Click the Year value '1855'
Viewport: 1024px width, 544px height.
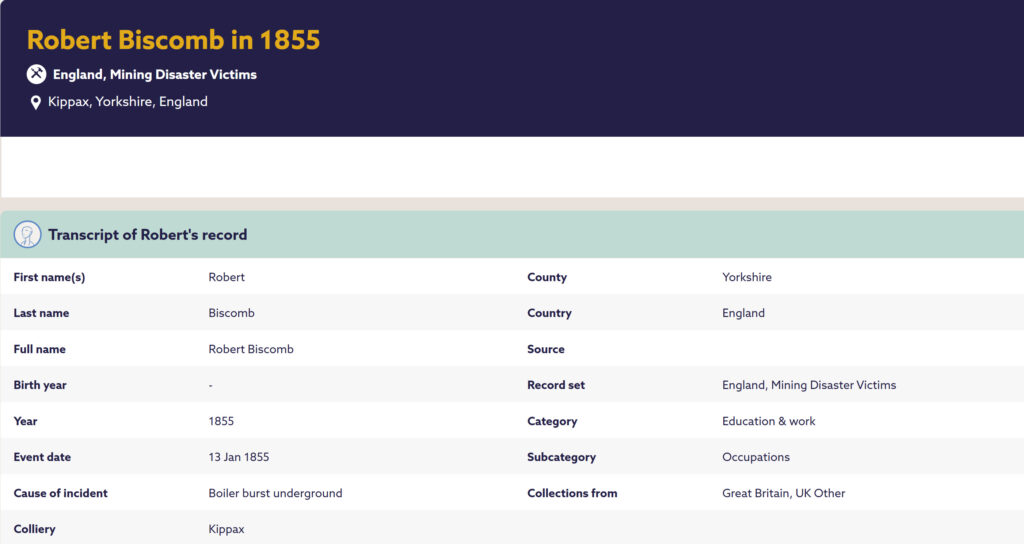pyautogui.click(x=221, y=421)
